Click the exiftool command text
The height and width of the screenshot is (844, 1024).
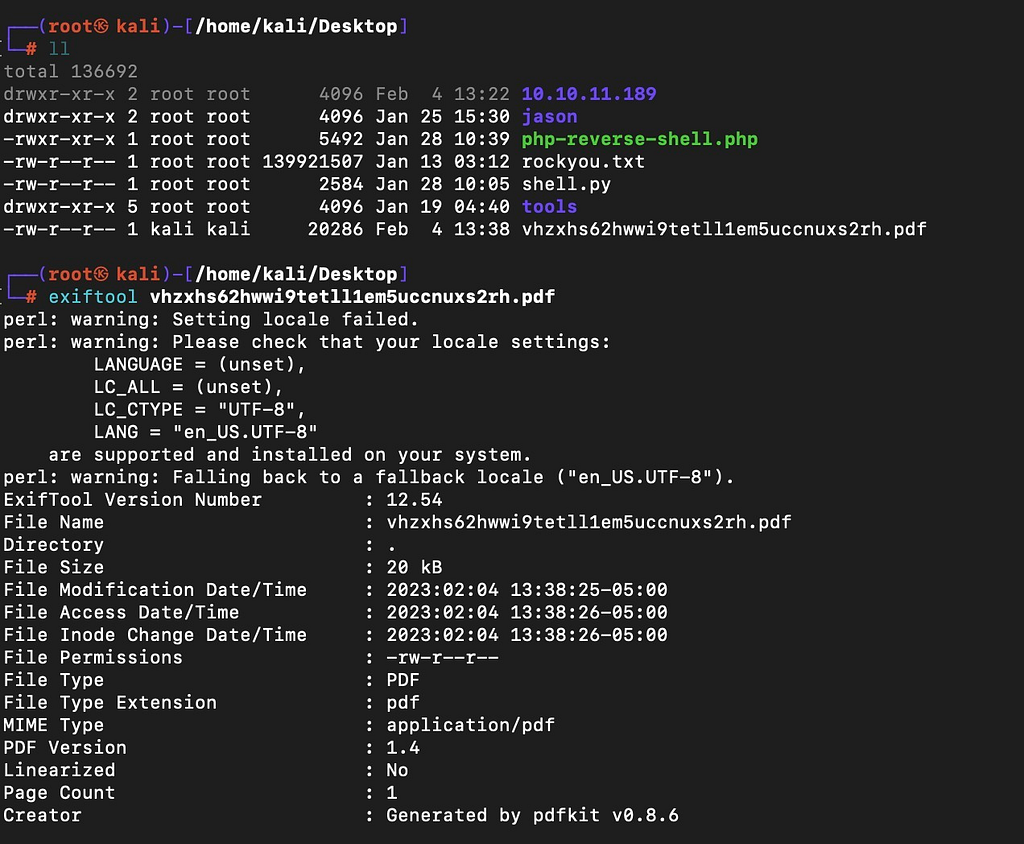93,297
